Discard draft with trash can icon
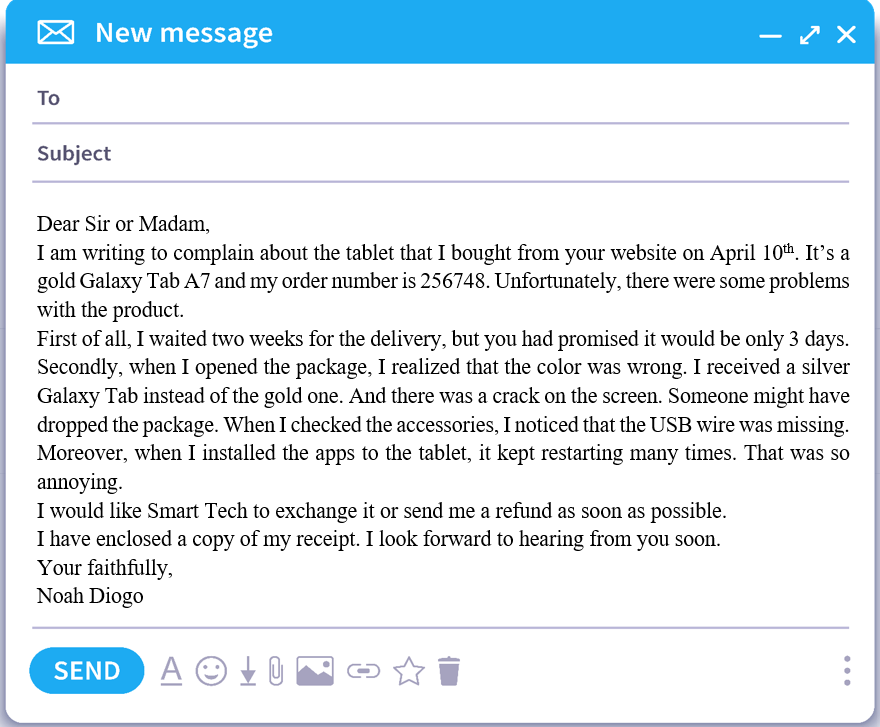Screen dimensions: 880x727 pos(450,670)
